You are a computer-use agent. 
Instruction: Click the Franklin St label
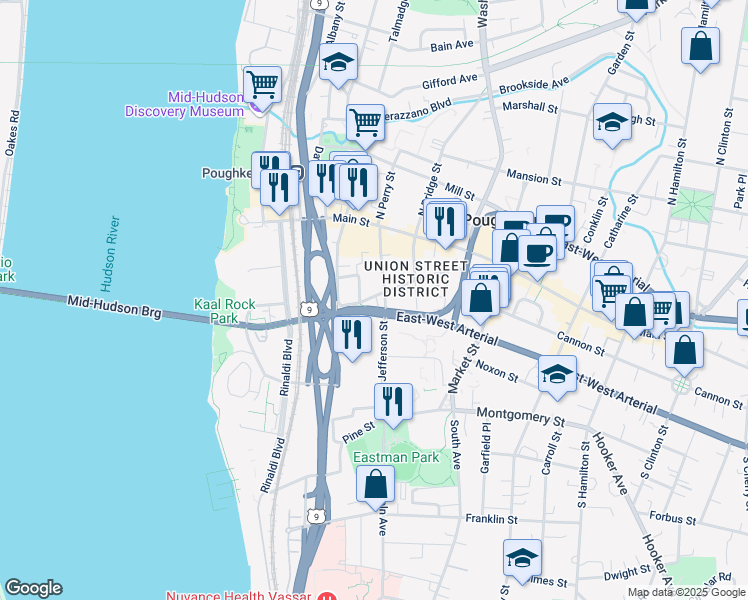pyautogui.click(x=491, y=519)
